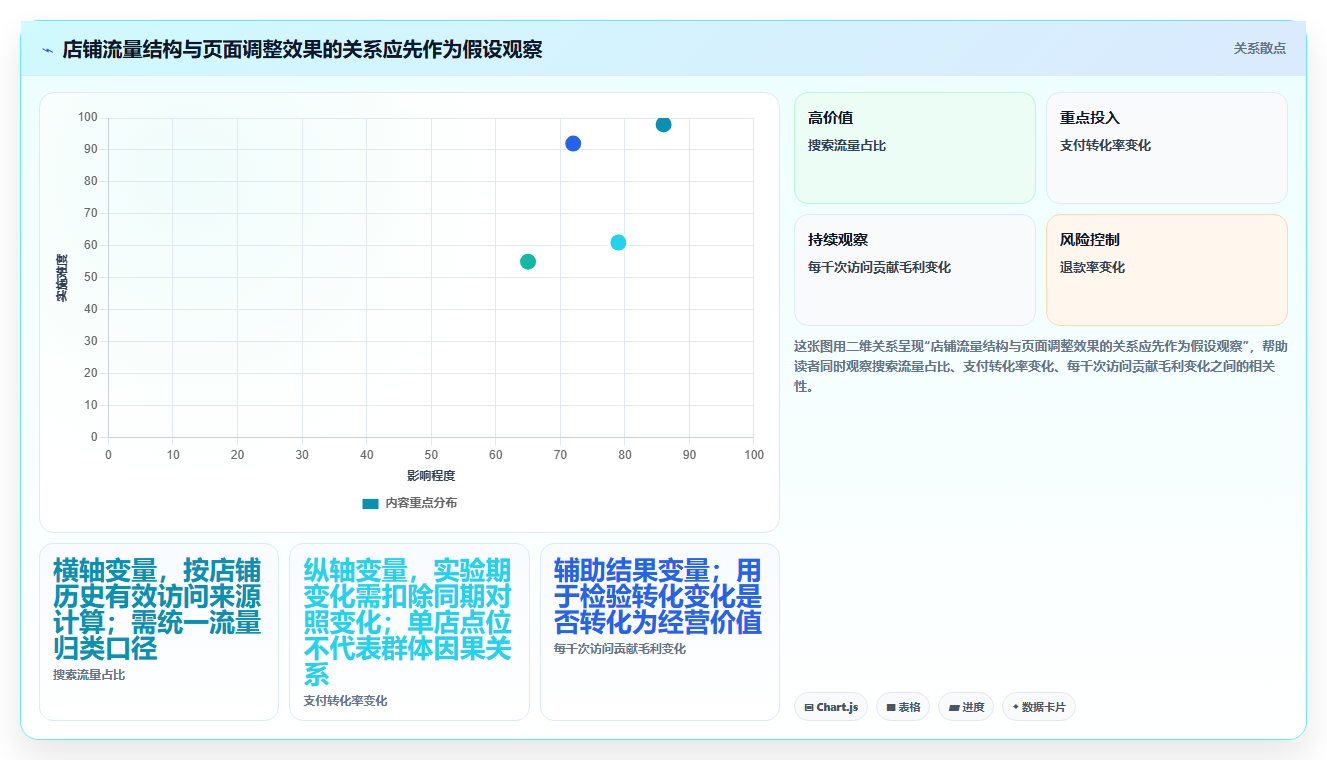Click the Chart.js chip icon
The width and height of the screenshot is (1327, 760).
808,707
